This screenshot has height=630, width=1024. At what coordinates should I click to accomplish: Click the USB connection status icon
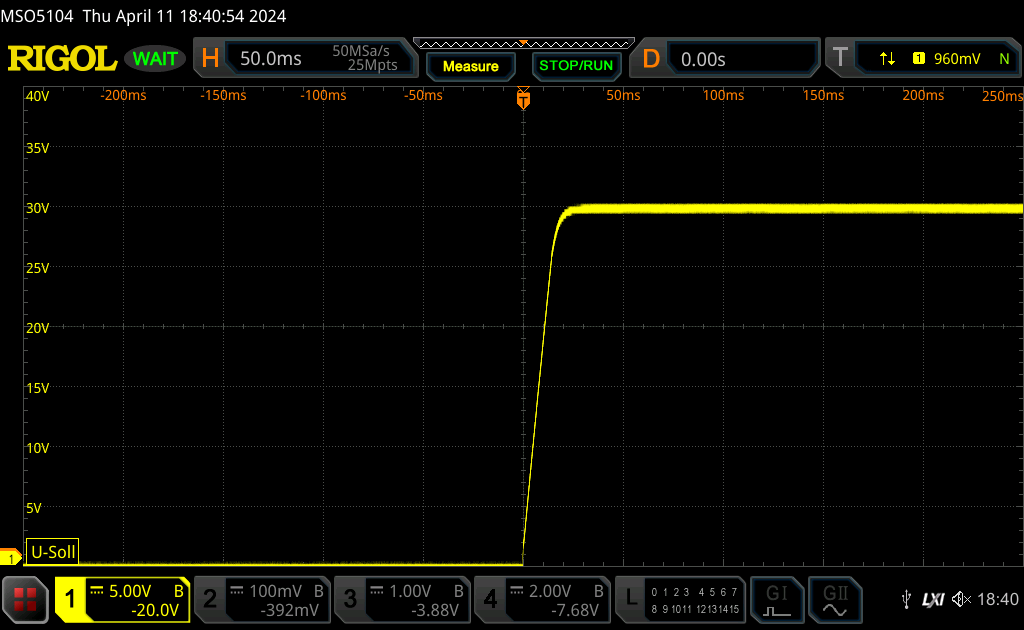906,599
